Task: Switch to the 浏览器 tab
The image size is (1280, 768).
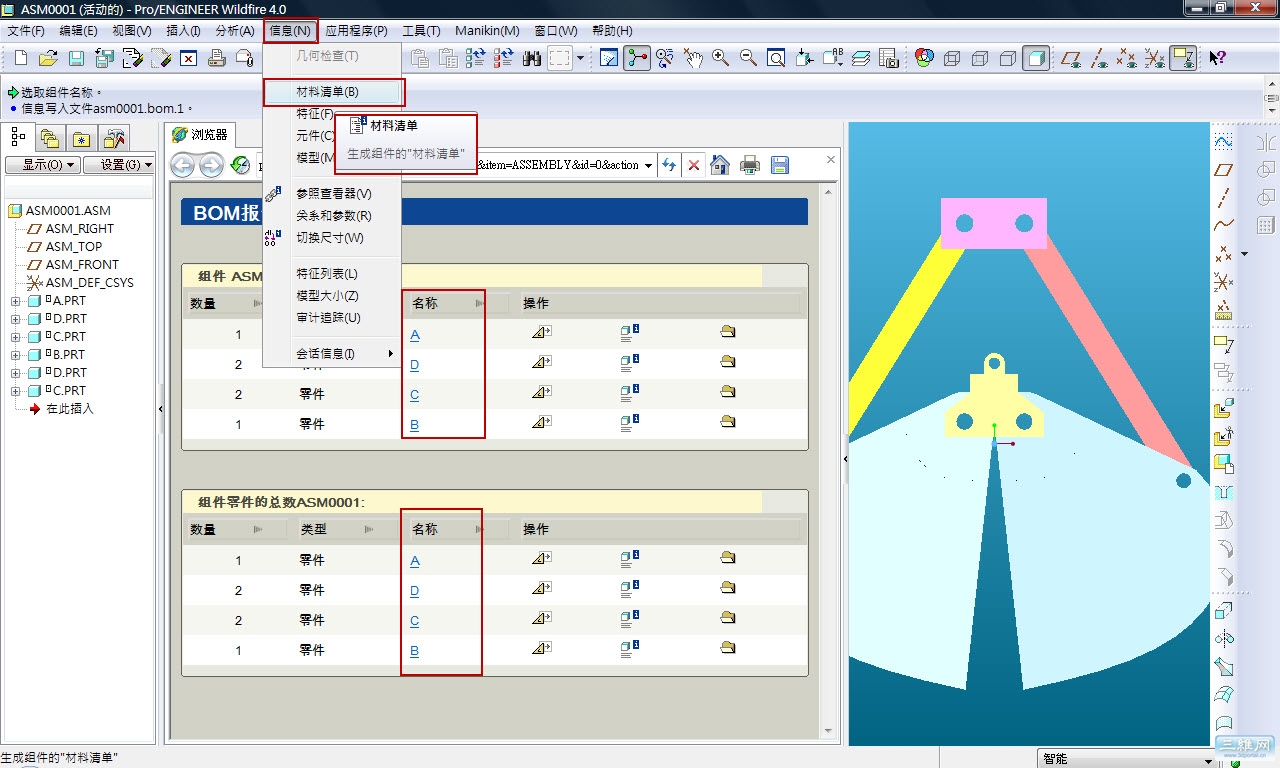Action: (x=201, y=134)
